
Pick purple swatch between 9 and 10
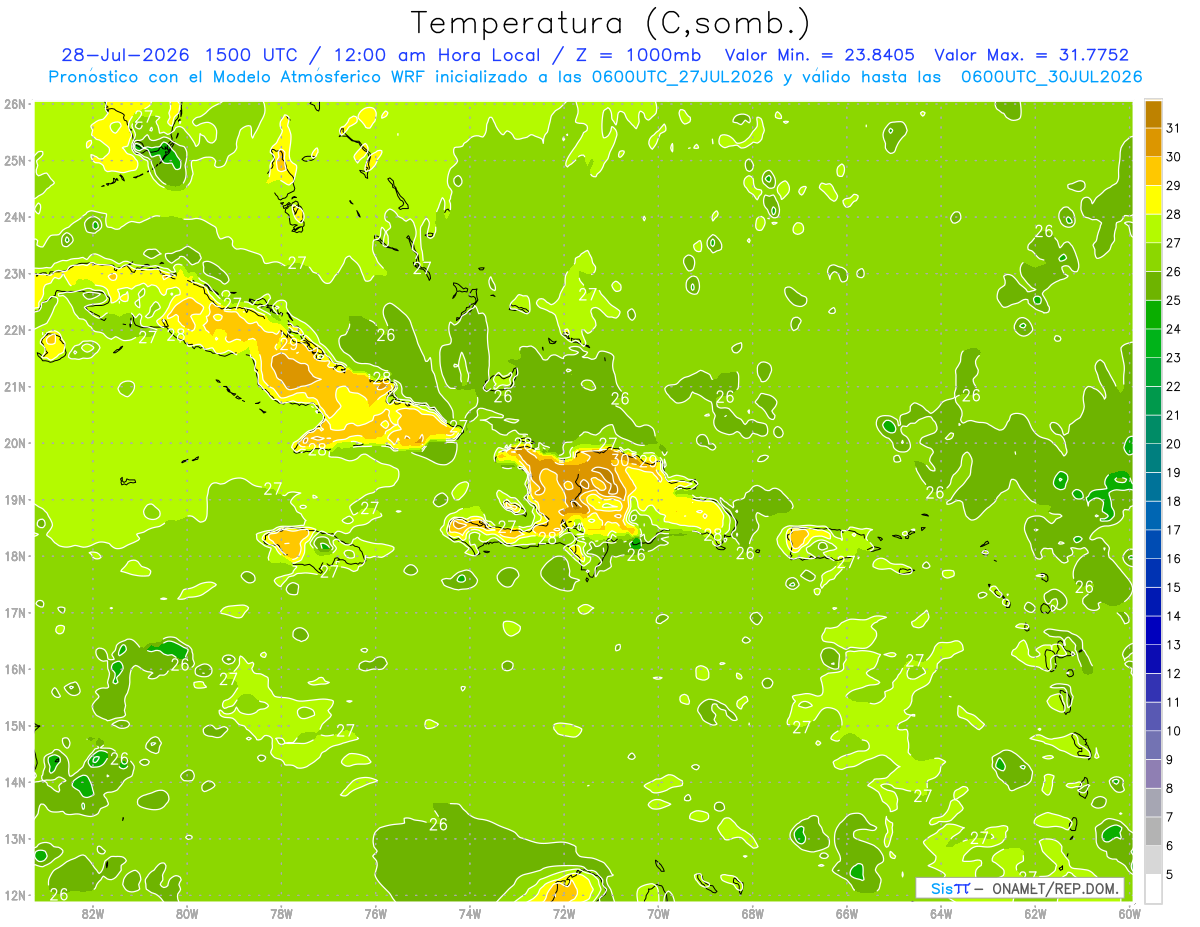click(x=1153, y=745)
